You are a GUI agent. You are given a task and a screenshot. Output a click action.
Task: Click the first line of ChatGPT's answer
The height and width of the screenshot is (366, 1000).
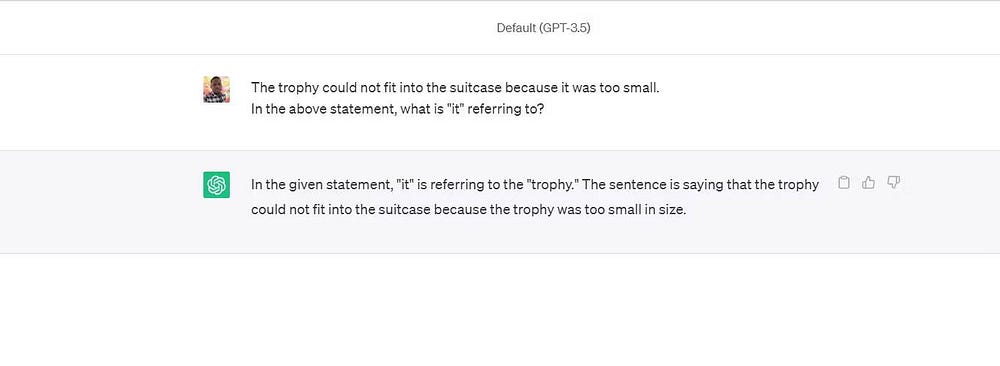[x=534, y=184]
